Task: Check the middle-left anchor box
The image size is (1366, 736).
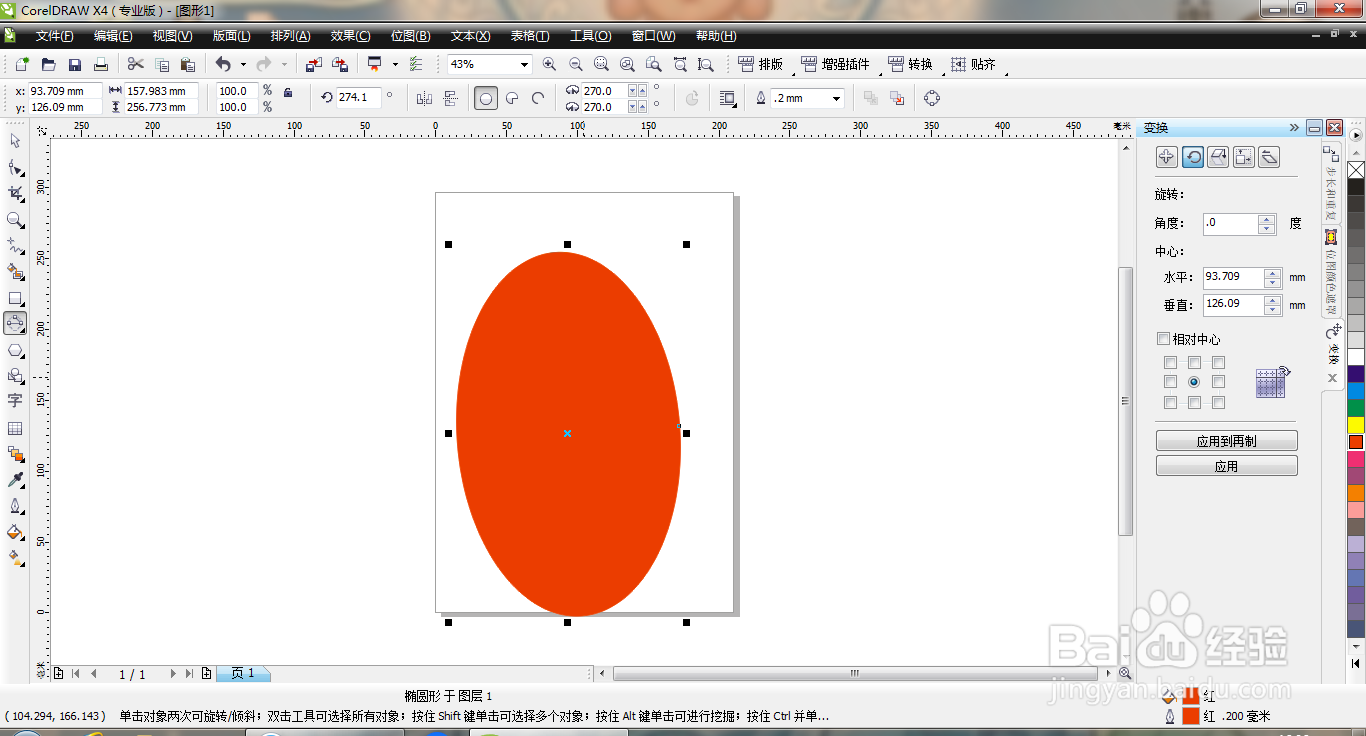Action: (1170, 382)
